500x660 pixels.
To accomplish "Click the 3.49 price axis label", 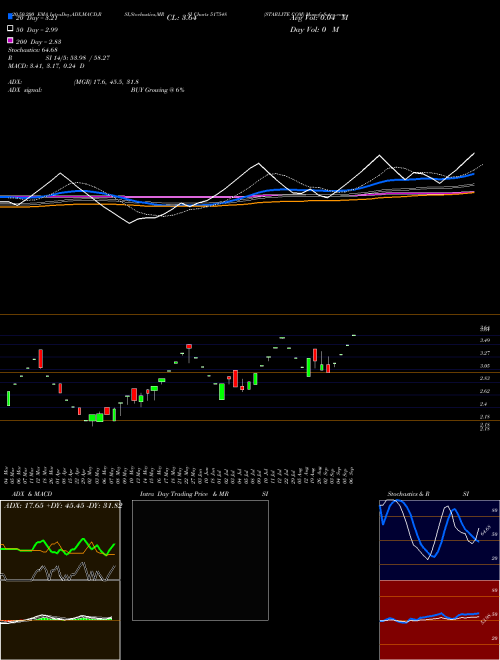I will (x=485, y=340).
